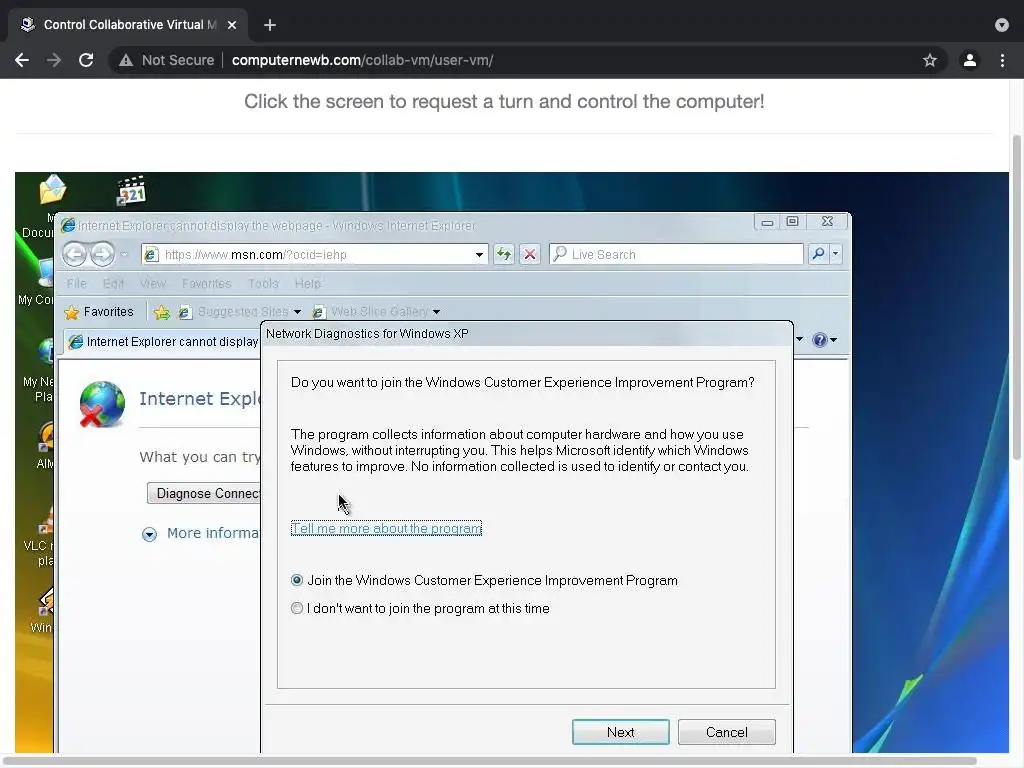
Task: Click the Chrome back arrow
Action: click(x=22, y=60)
